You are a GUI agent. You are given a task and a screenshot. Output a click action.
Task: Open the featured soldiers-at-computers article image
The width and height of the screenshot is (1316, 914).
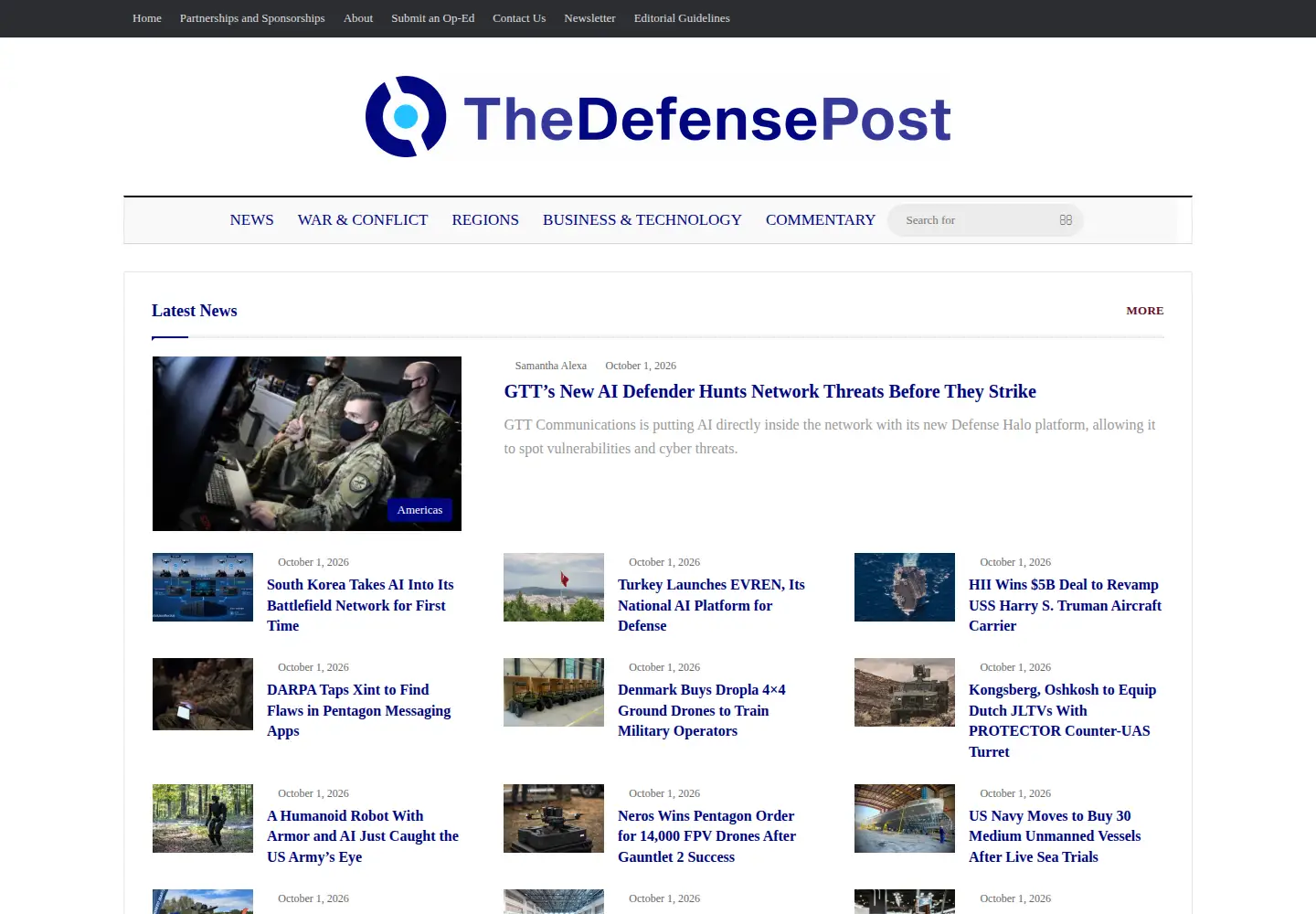307,443
